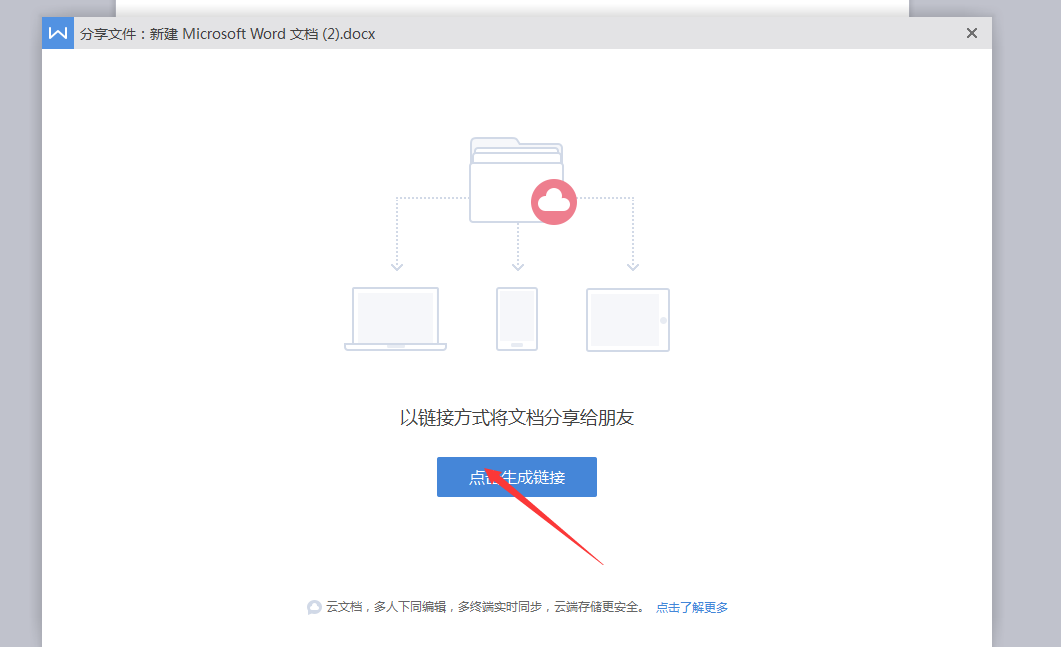Click the smartphone device illustration
The height and width of the screenshot is (647, 1061).
tap(517, 319)
